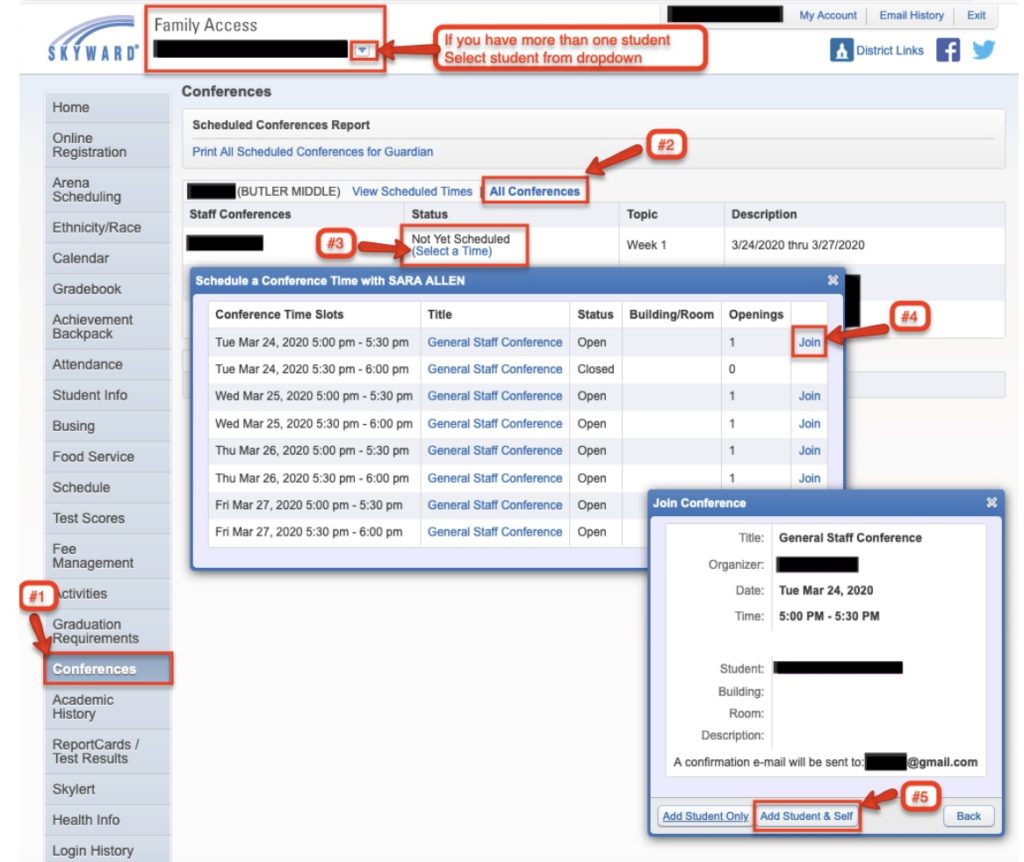
Task: Go to Attendance in the sidebar
Action: tap(107, 364)
